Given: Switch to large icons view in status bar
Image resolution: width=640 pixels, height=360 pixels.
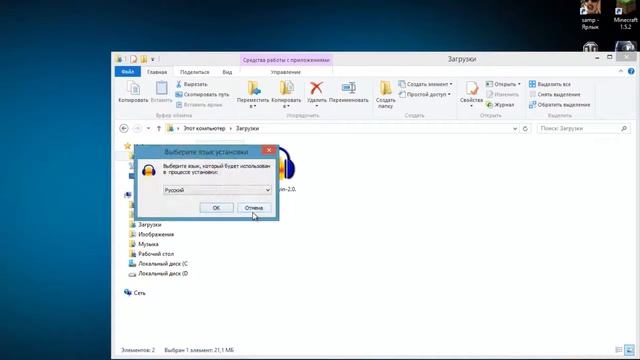Looking at the screenshot, I should [629, 350].
